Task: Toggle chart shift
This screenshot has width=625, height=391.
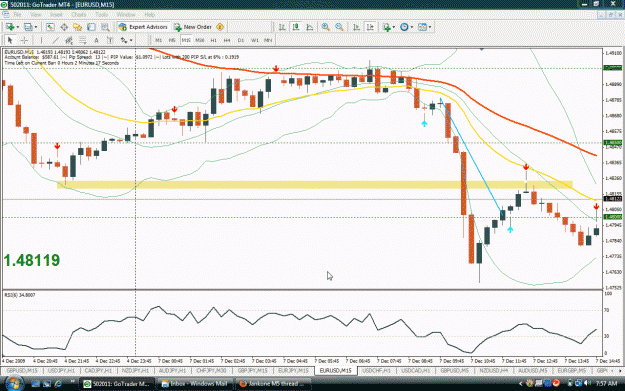Action: tap(370, 27)
